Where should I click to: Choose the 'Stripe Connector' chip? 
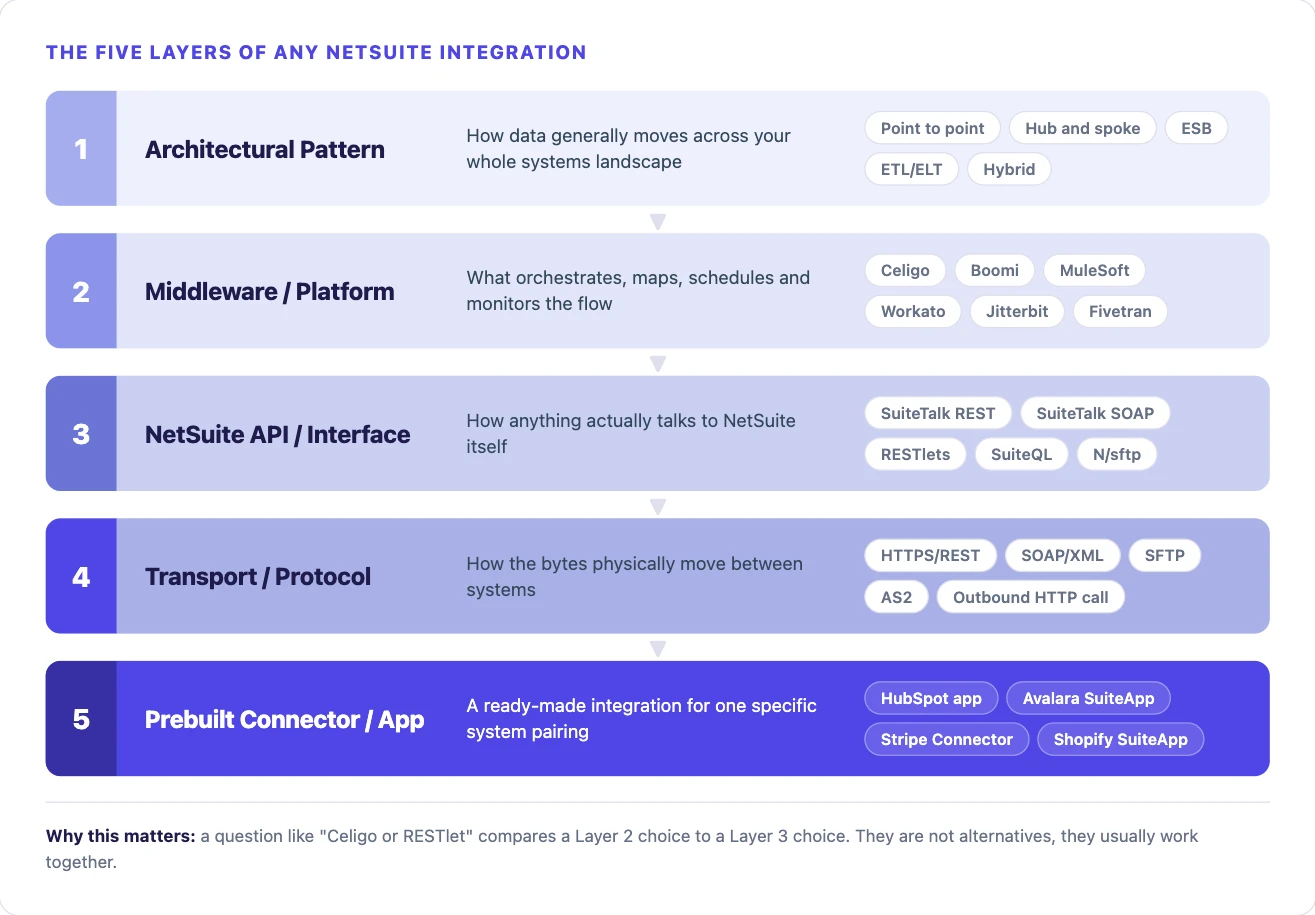click(x=946, y=739)
